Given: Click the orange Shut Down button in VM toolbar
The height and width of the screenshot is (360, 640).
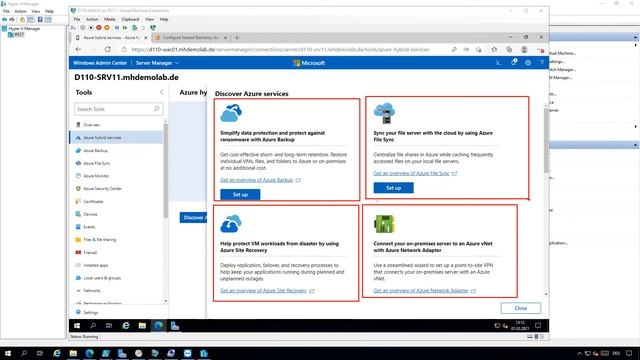Looking at the screenshot, I should (107, 28).
